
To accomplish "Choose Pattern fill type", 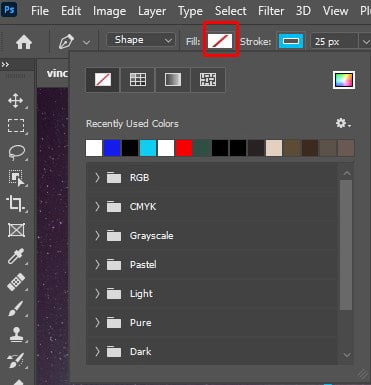I will coord(208,80).
